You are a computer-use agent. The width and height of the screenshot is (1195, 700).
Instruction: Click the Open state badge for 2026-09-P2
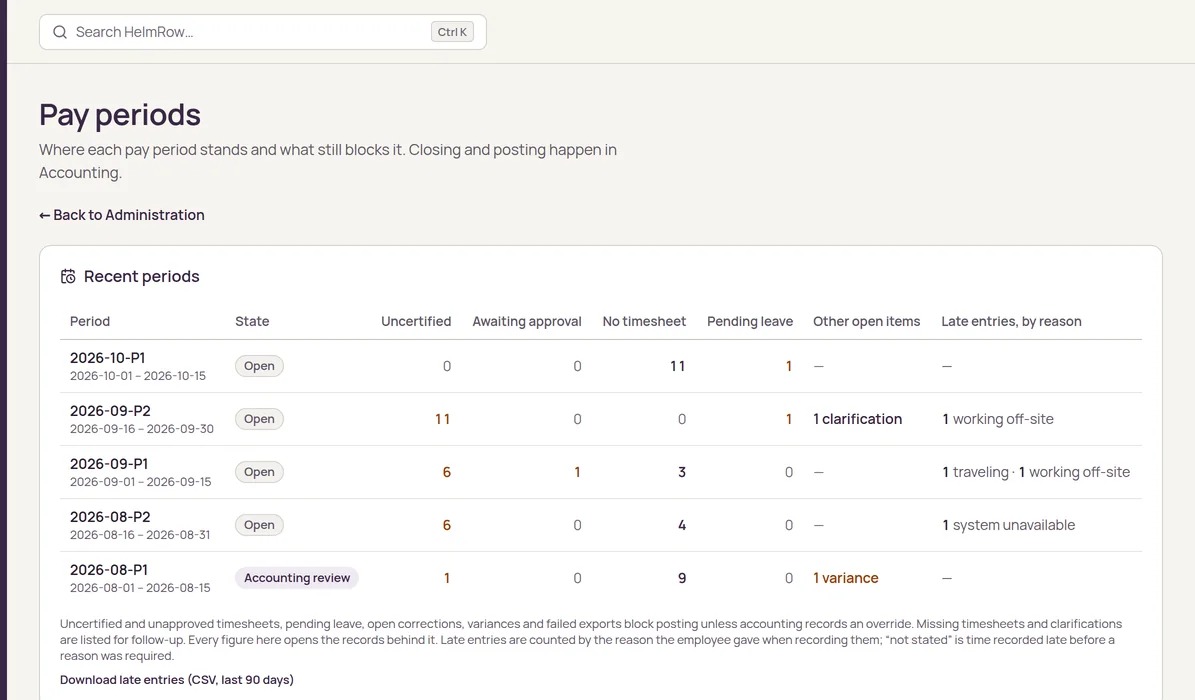[x=259, y=419]
